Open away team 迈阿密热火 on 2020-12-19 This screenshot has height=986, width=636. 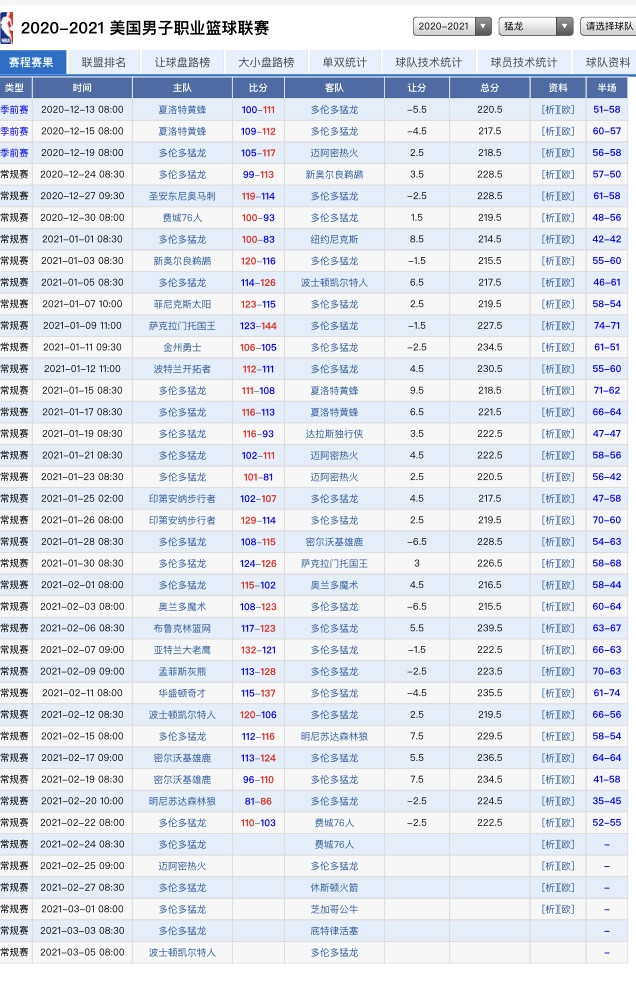334,153
